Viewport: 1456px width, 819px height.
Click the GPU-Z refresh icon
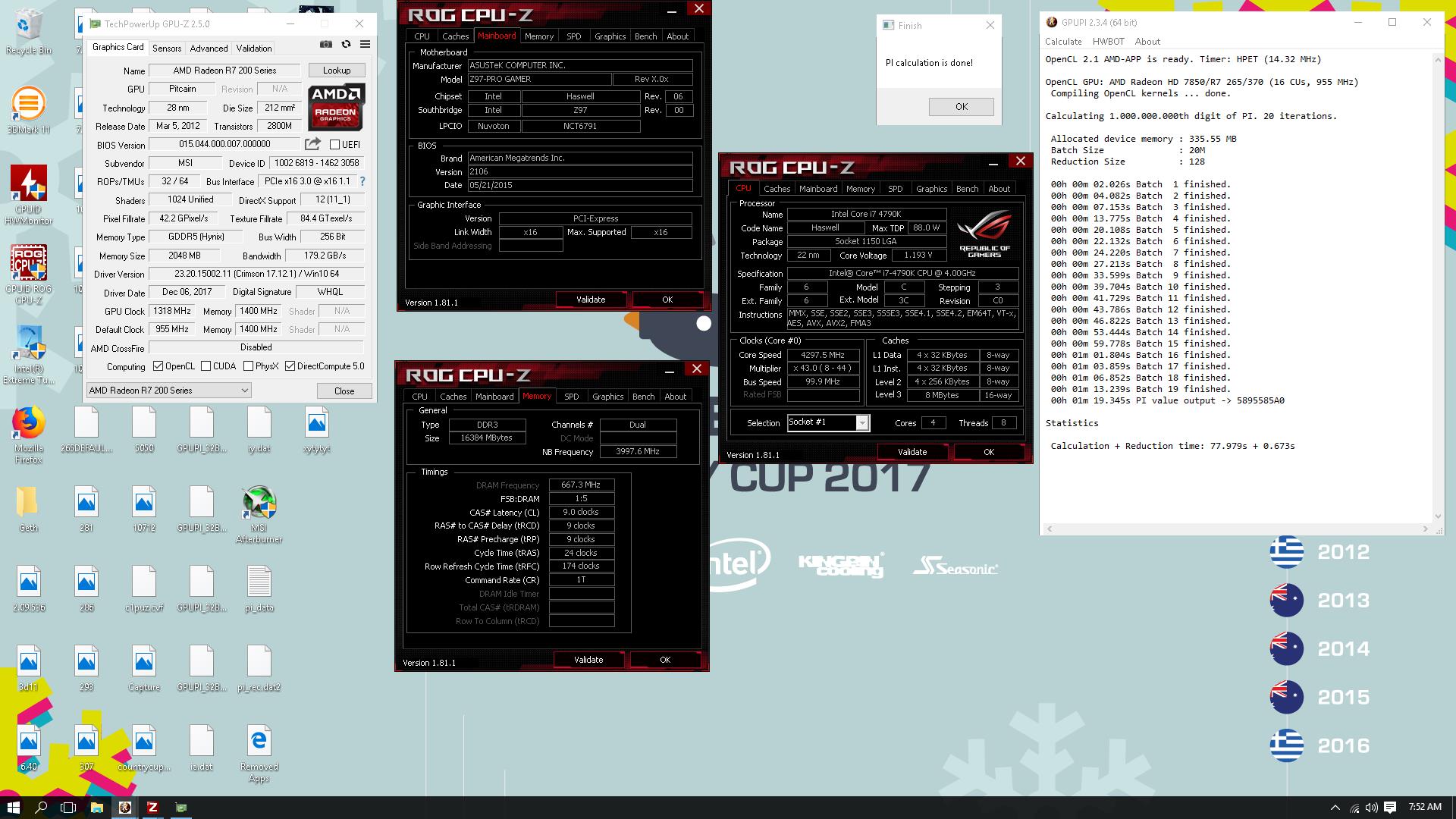(346, 45)
